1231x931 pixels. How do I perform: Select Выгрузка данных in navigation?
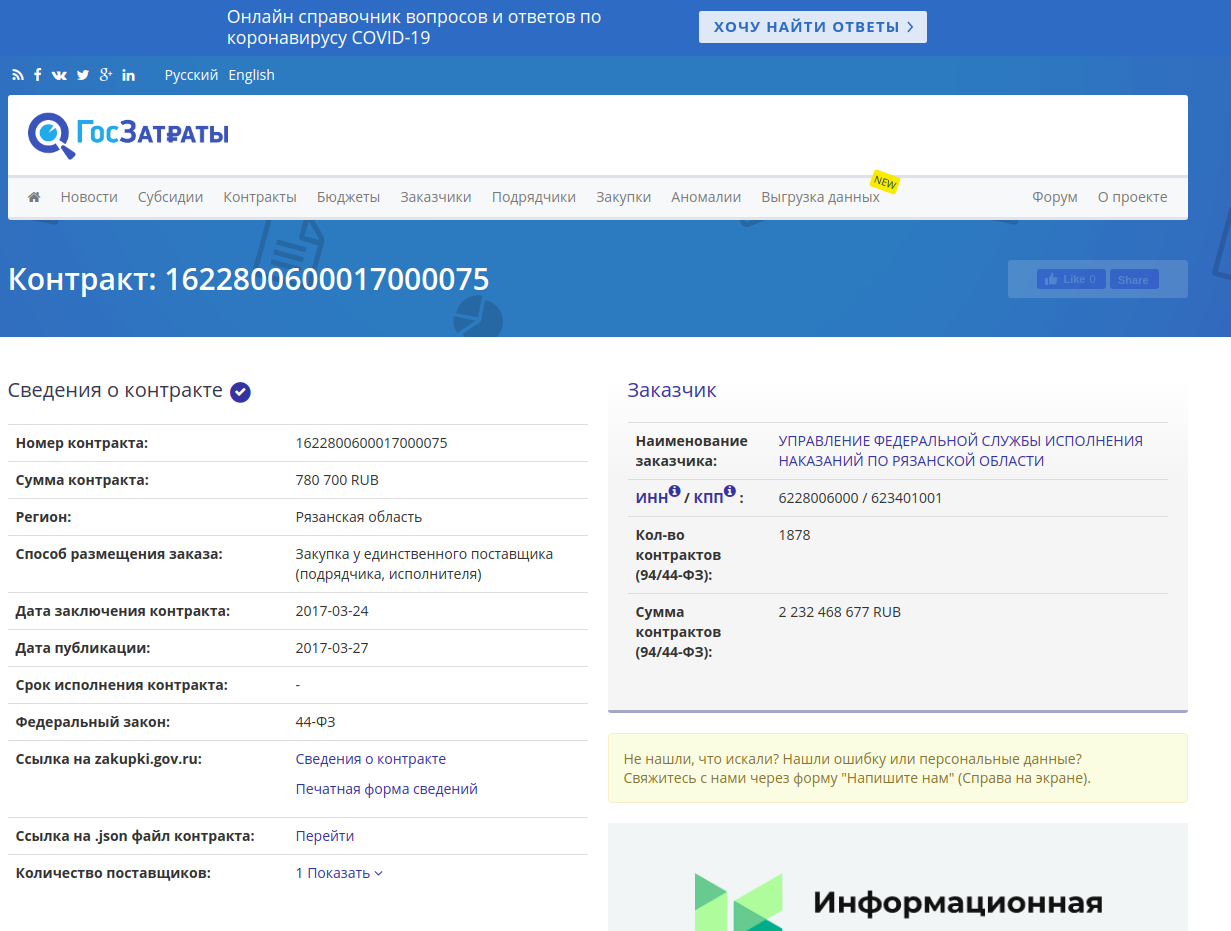click(820, 197)
